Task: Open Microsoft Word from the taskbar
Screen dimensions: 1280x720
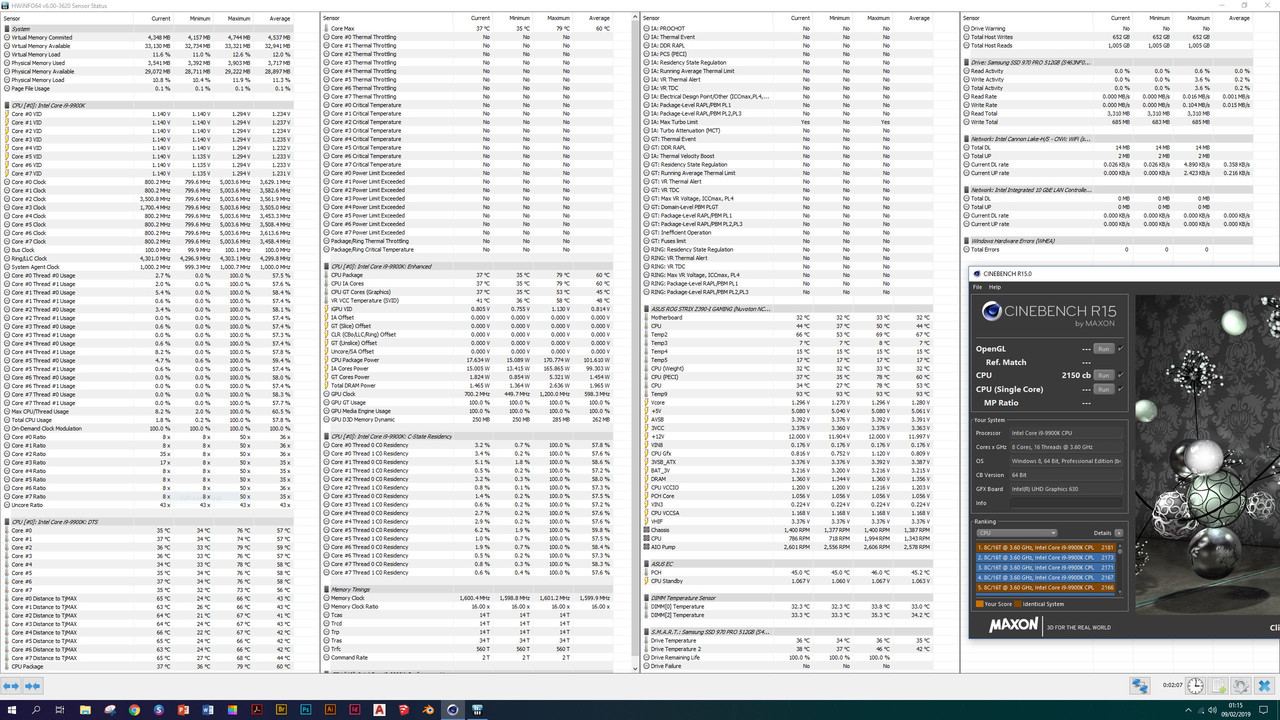Action: [x=208, y=710]
